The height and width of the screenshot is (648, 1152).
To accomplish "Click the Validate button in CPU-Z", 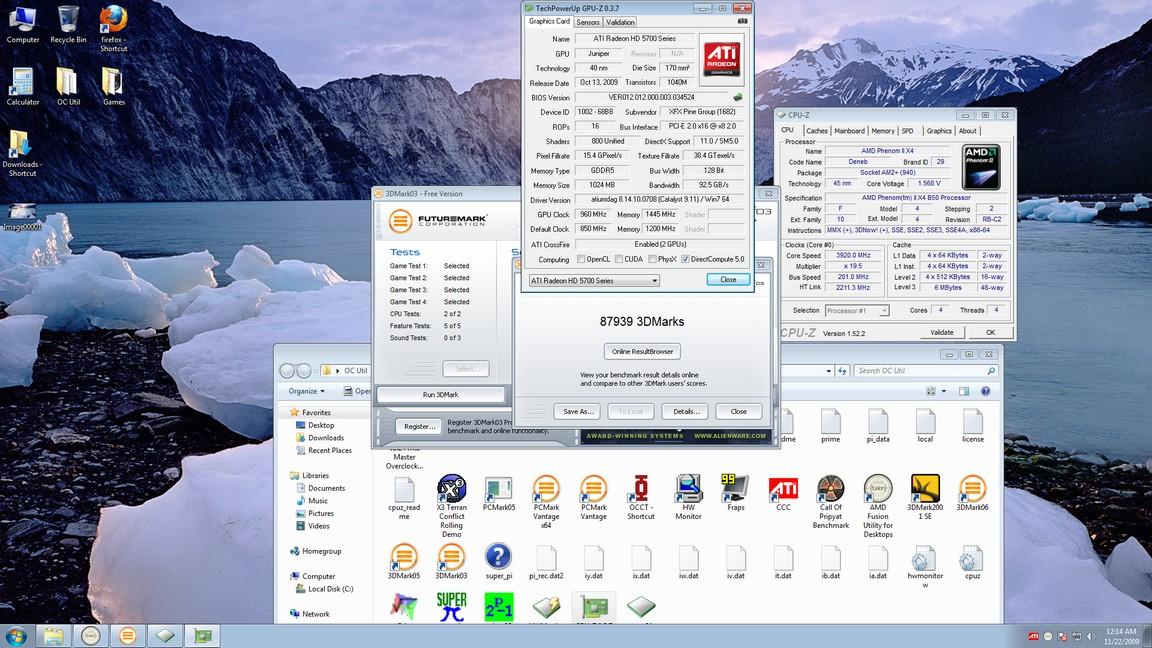I will click(x=942, y=332).
